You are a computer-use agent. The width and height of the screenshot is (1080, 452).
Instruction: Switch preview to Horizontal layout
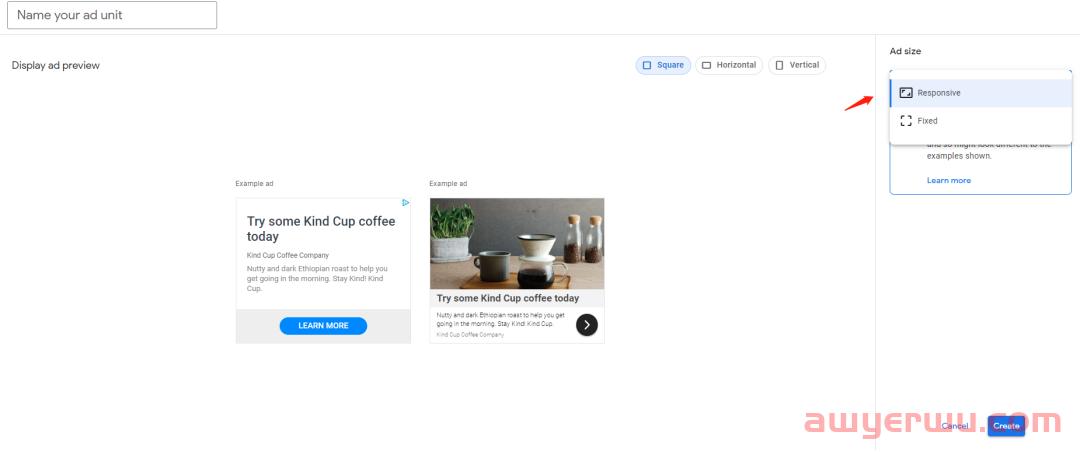[729, 65]
